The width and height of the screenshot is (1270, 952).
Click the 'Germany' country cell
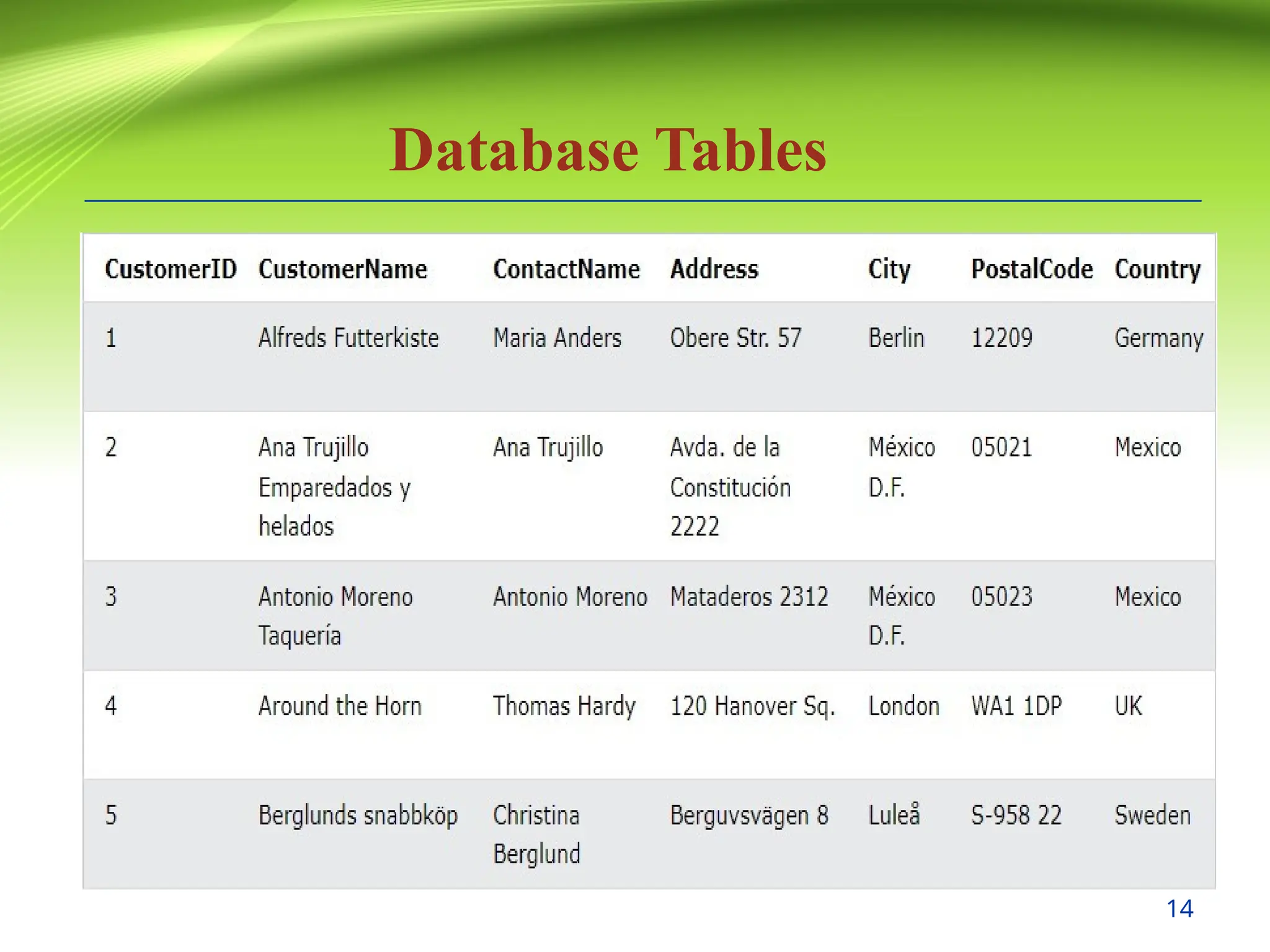tap(1158, 339)
